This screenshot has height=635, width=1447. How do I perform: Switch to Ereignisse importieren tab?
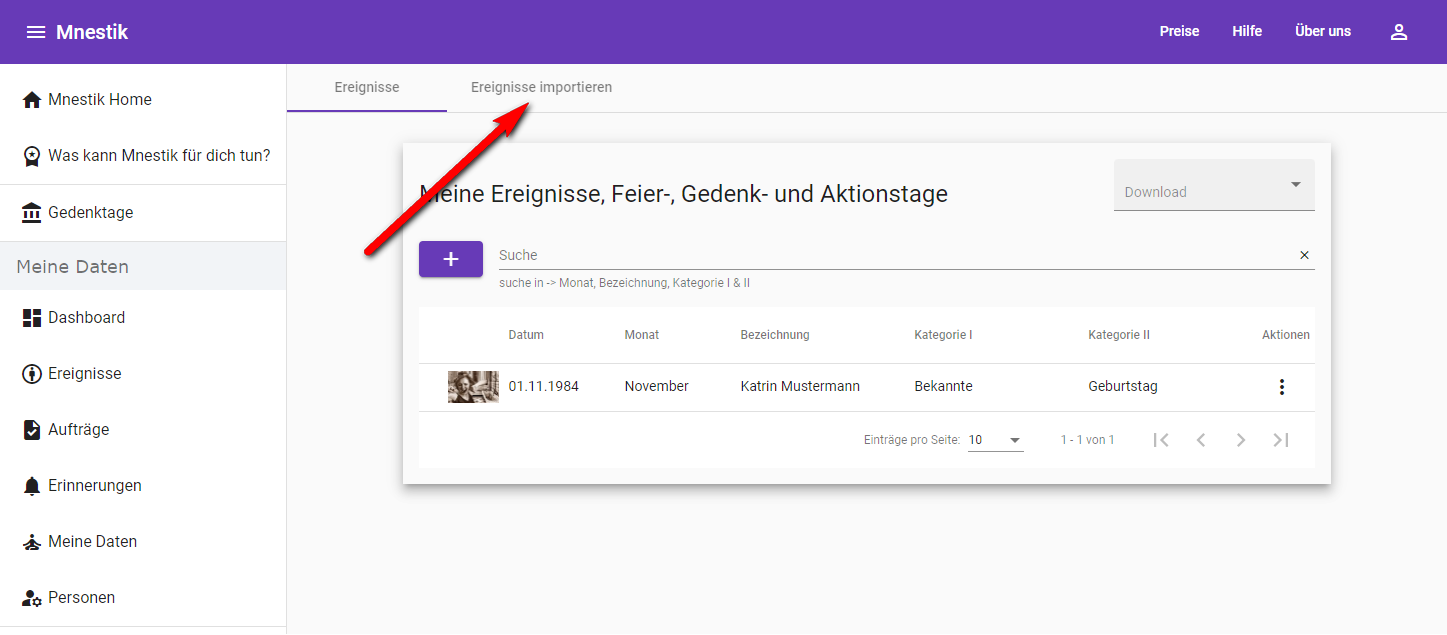[541, 88]
